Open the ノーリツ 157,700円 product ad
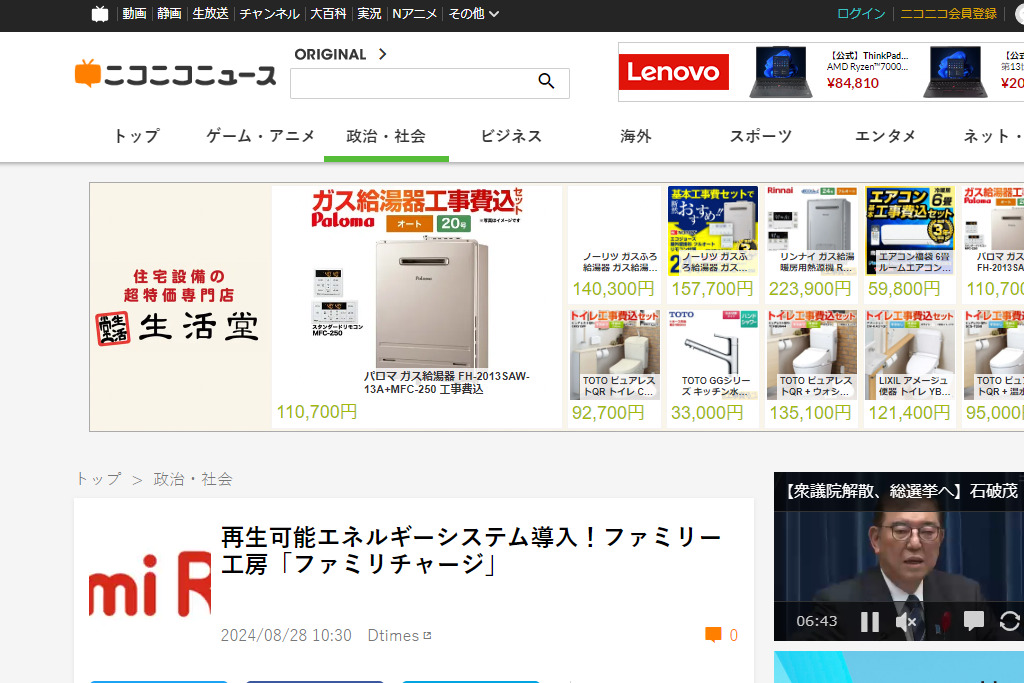1024x683 pixels. 712,244
